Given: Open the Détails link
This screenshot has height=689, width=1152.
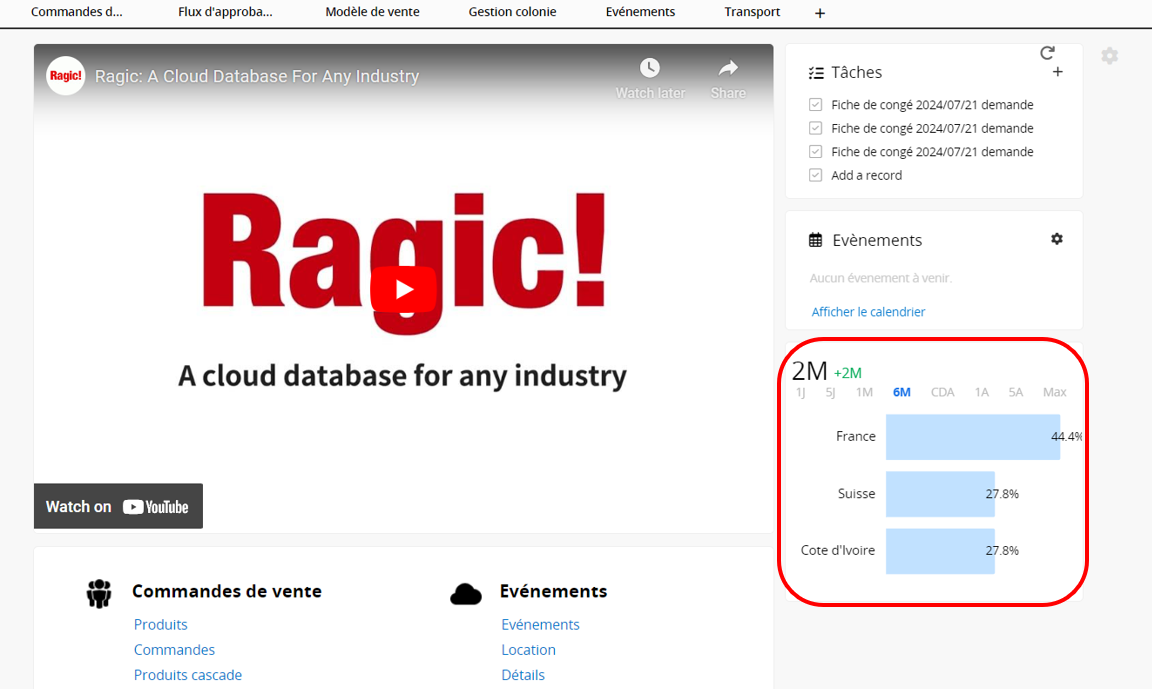Looking at the screenshot, I should pos(523,675).
